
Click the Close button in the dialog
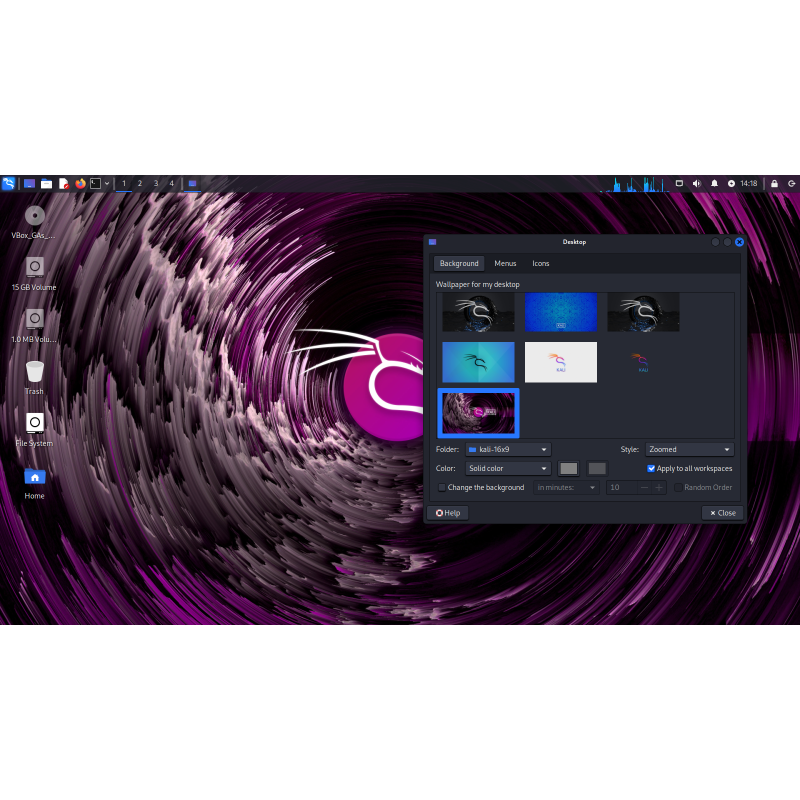point(722,512)
